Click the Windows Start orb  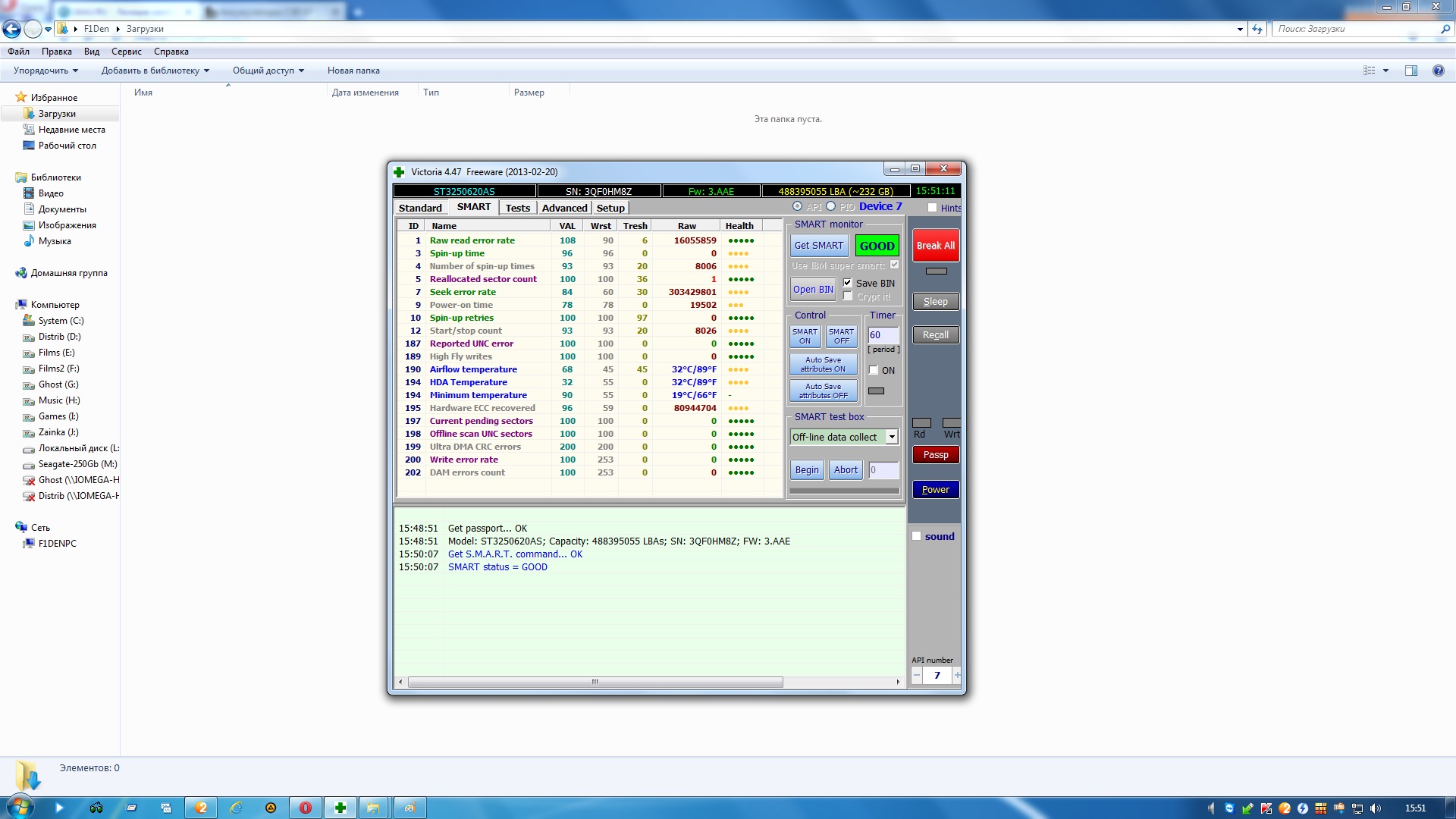coord(20,807)
